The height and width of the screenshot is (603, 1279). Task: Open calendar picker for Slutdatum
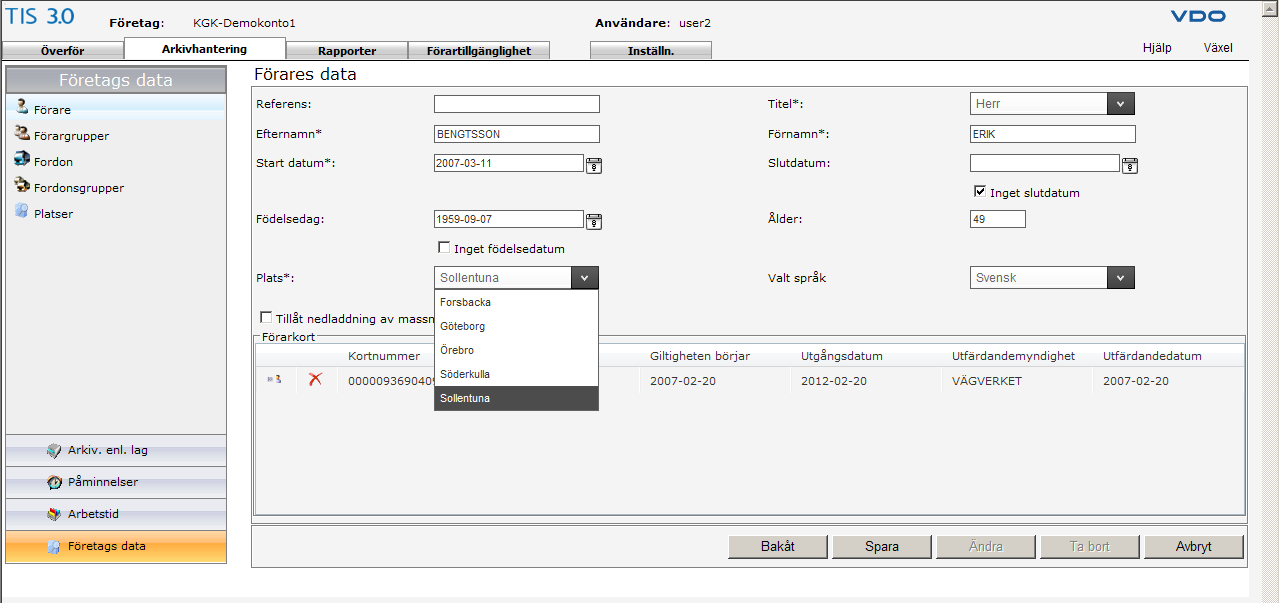pos(1130,165)
